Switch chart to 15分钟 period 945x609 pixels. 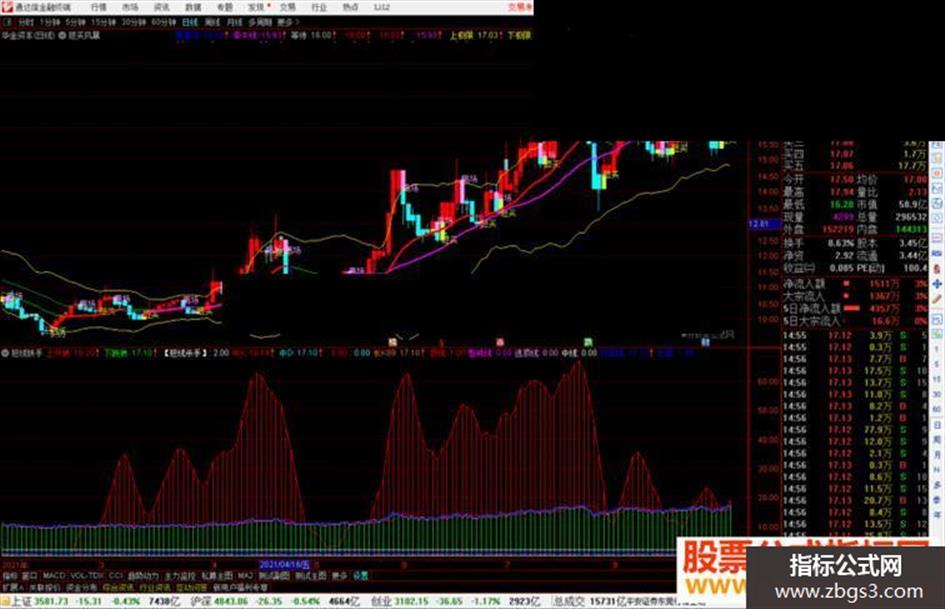click(x=103, y=22)
